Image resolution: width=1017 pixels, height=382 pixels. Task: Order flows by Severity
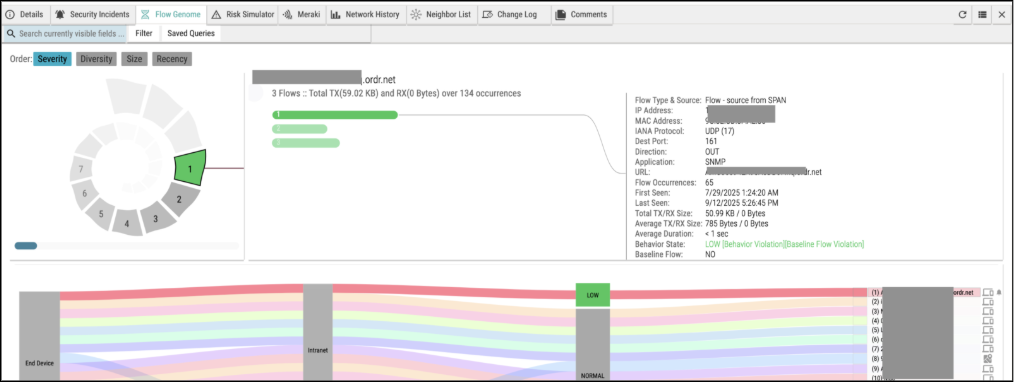pos(53,59)
